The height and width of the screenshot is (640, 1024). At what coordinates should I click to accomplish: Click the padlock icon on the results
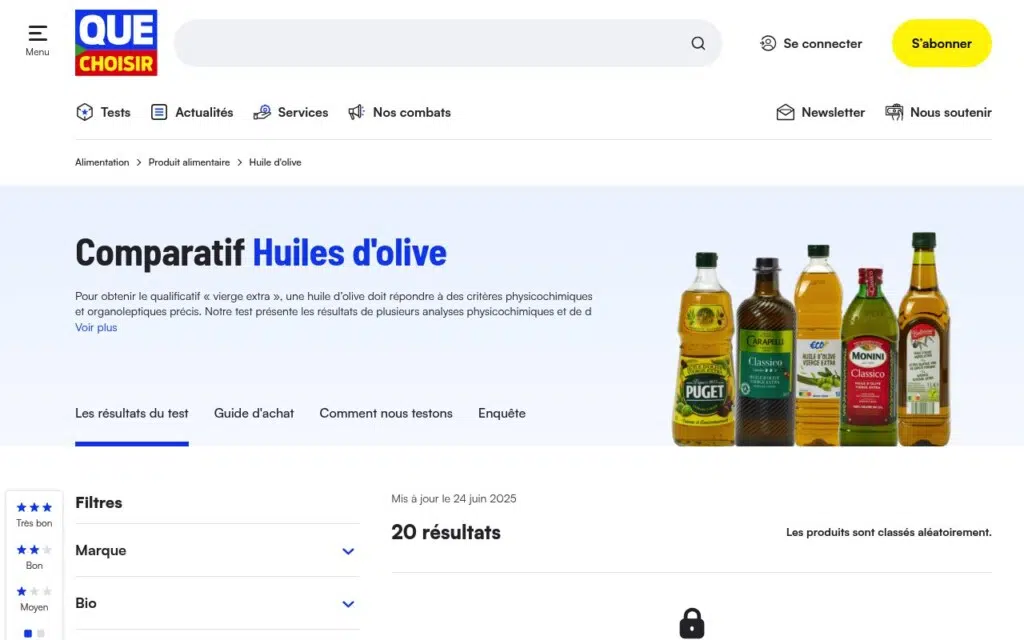pyautogui.click(x=692, y=624)
